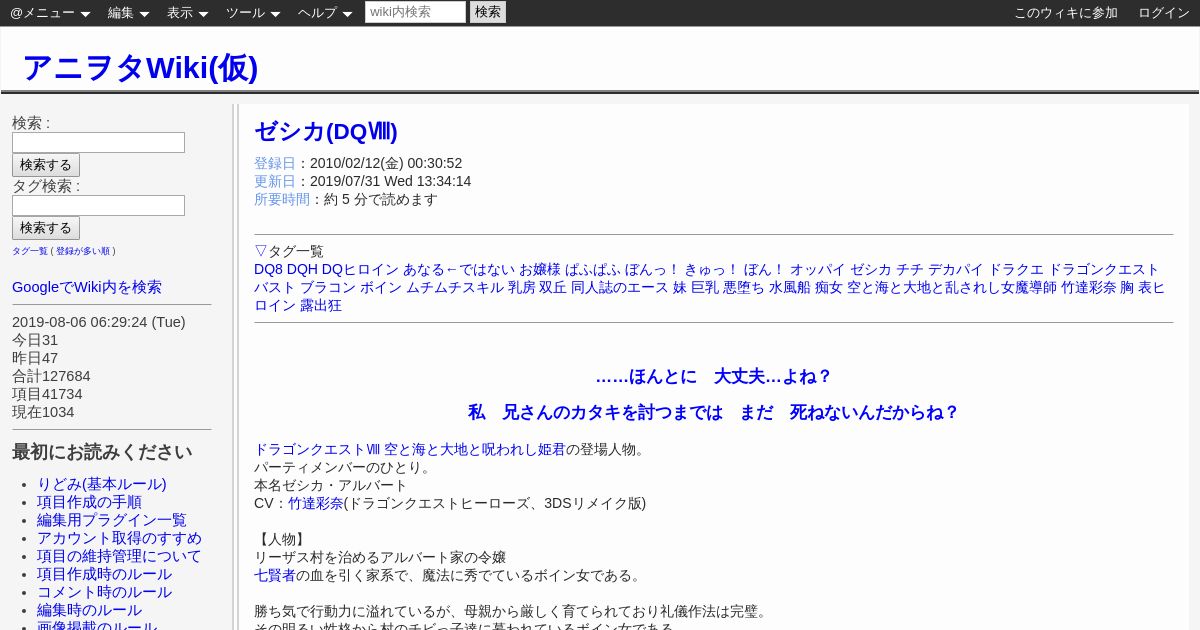Open the 表示 dropdown menu
Image resolution: width=1200 pixels, height=630 pixels.
[187, 13]
